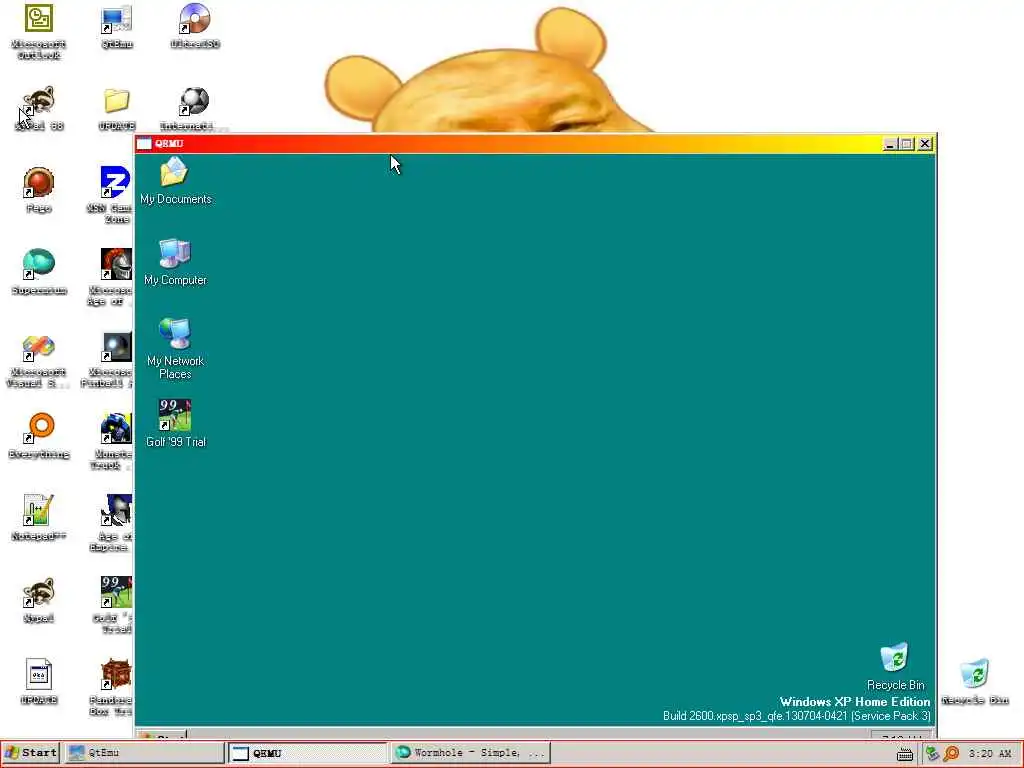The height and width of the screenshot is (768, 1024).
Task: Minimize the QEMU window
Action: click(889, 144)
